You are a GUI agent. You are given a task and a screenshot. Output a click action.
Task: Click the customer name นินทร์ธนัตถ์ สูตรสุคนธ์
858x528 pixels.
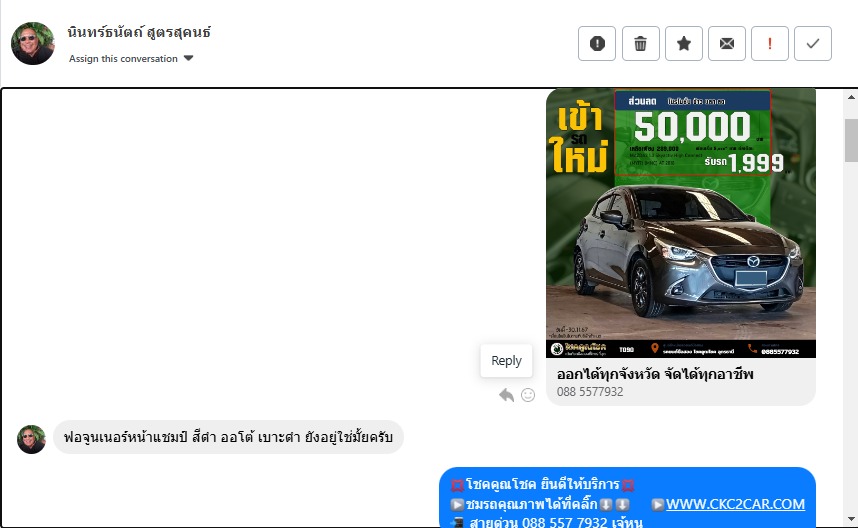[x=139, y=32]
